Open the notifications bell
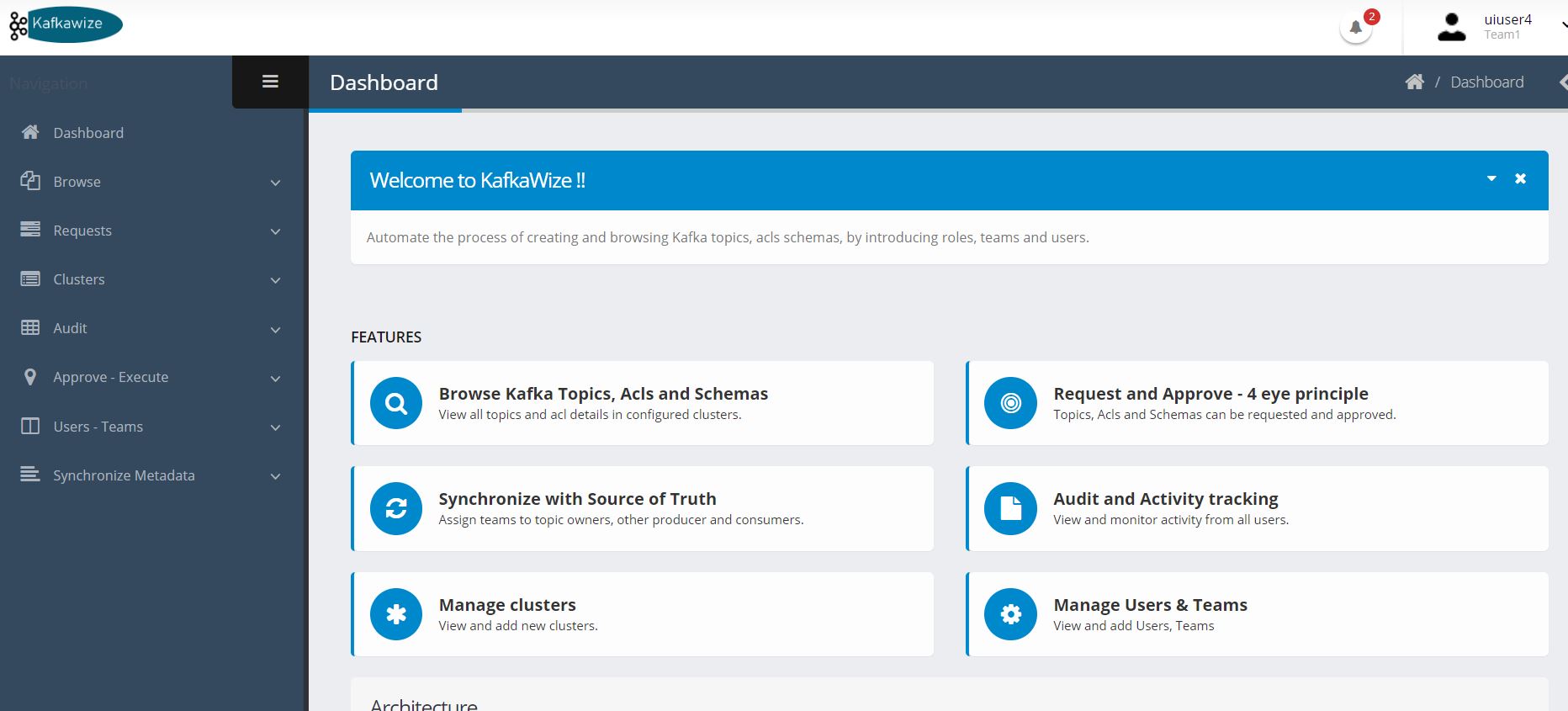 (x=1355, y=28)
